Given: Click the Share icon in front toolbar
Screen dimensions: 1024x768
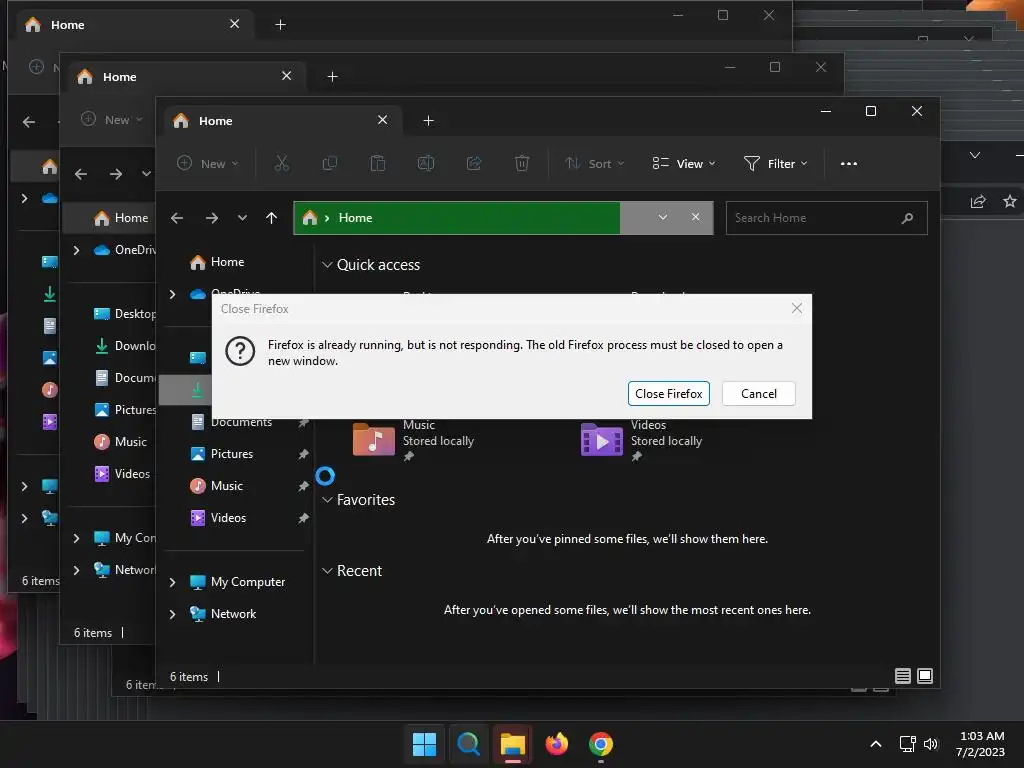Looking at the screenshot, I should (473, 163).
